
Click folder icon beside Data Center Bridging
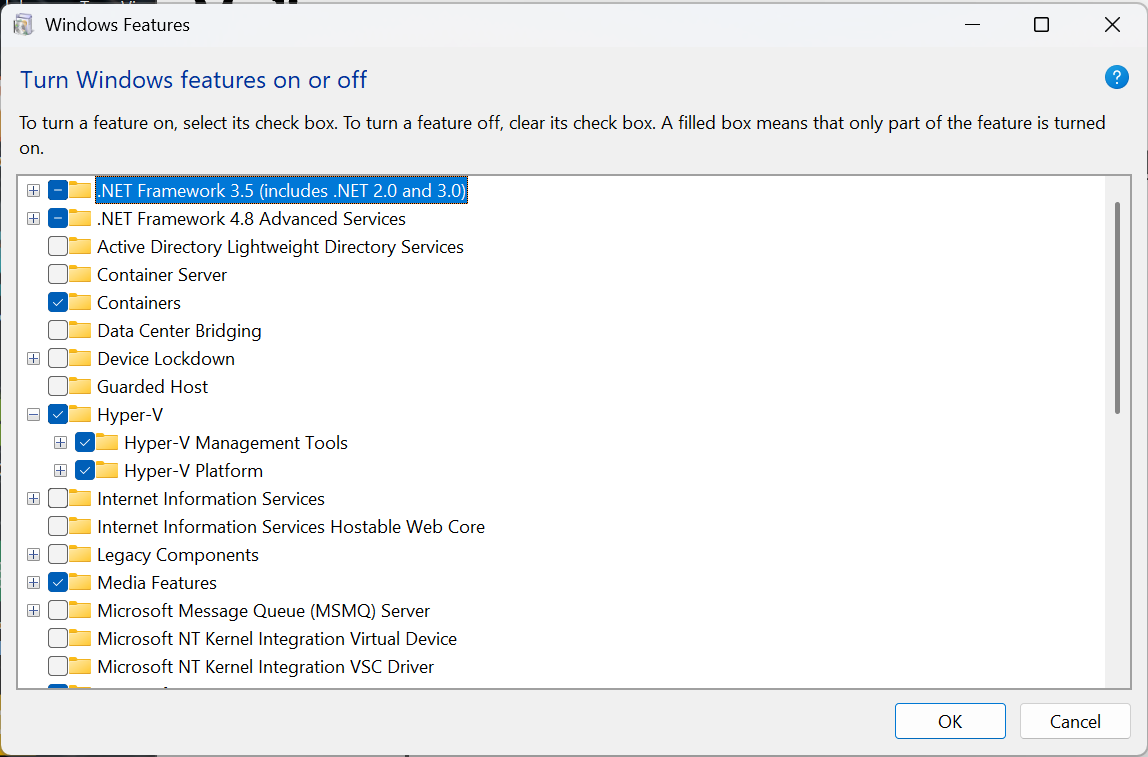point(80,330)
